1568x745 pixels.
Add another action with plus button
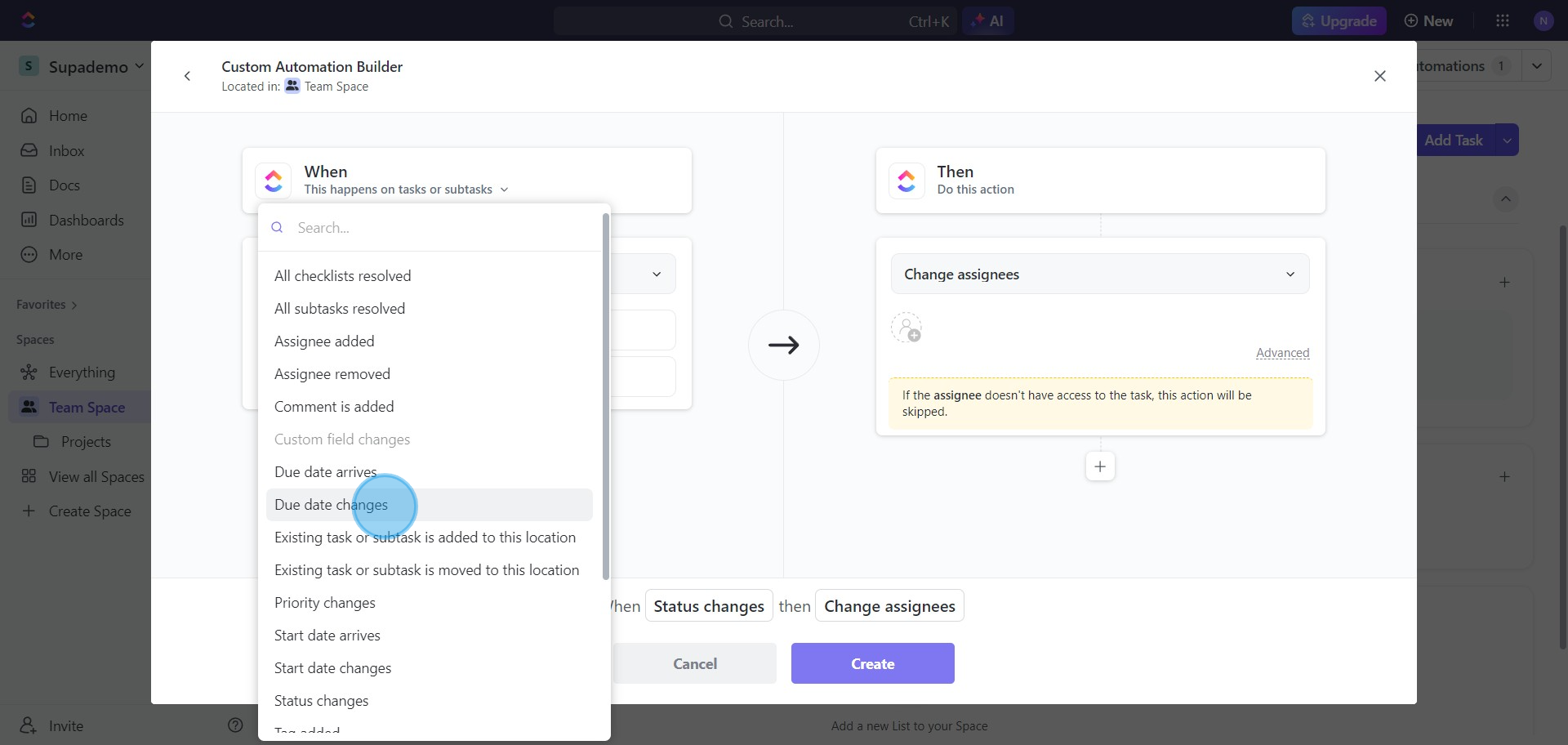(x=1100, y=466)
